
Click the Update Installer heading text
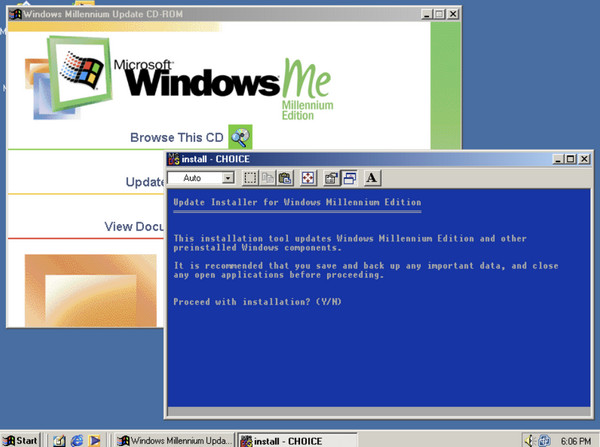pyautogui.click(x=297, y=202)
